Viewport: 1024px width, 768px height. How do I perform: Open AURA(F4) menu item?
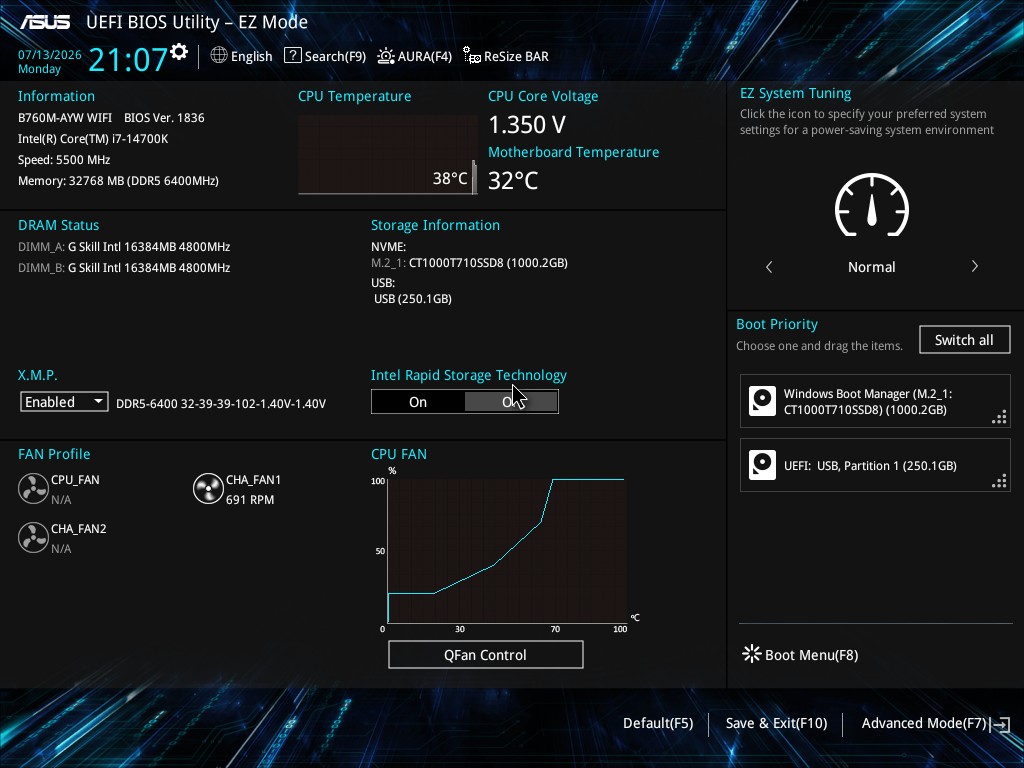415,56
